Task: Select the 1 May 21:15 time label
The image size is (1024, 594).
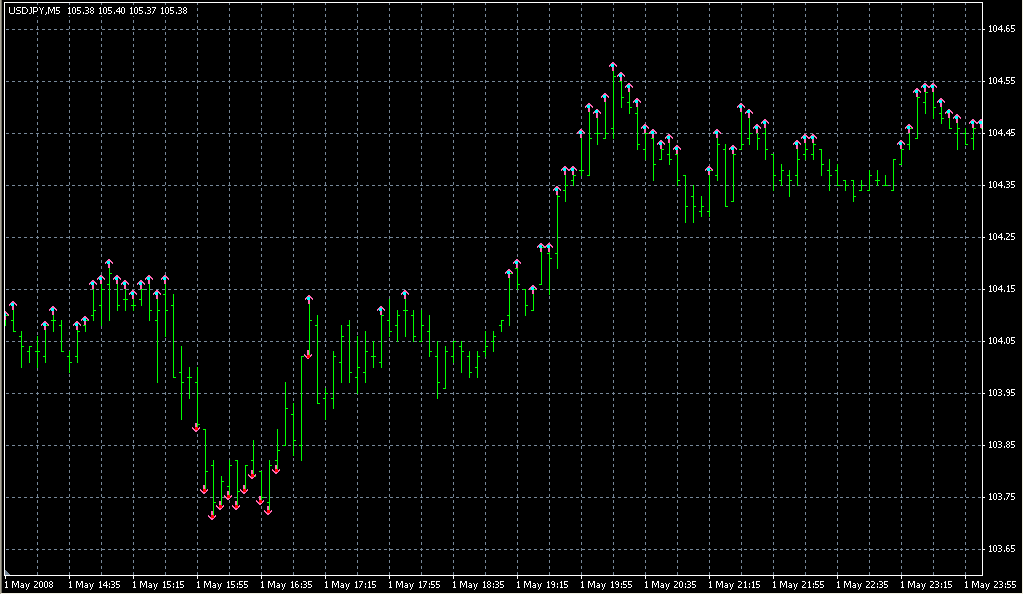Action: click(x=734, y=585)
